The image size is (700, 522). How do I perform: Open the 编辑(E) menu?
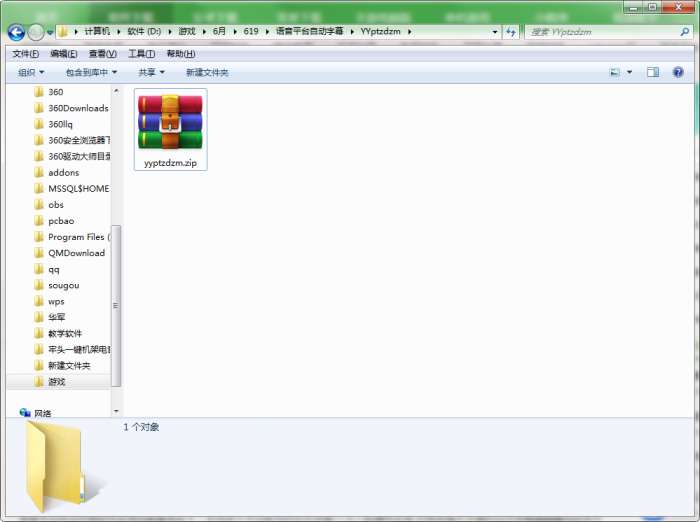64,54
